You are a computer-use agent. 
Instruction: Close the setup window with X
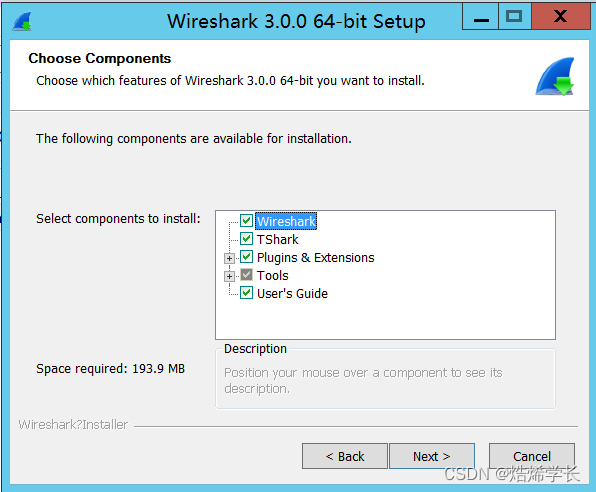(561, 16)
